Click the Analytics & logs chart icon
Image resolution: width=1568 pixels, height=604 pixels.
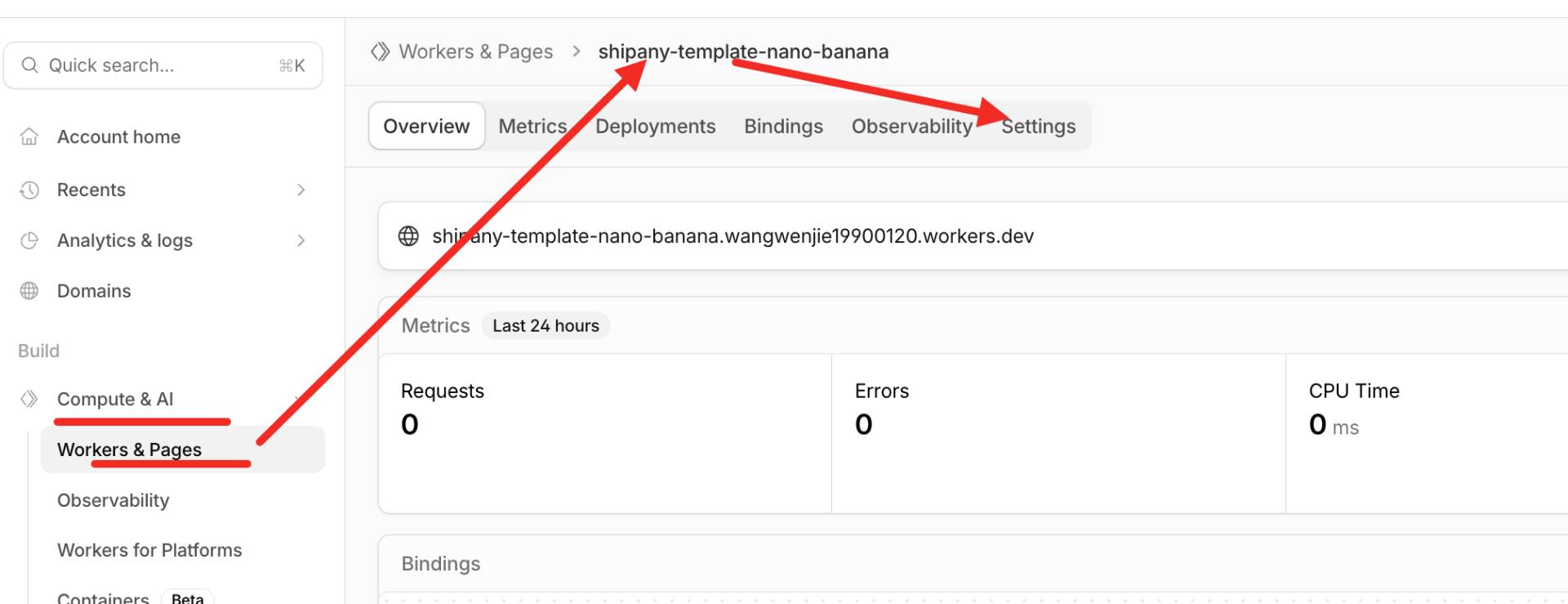point(29,241)
